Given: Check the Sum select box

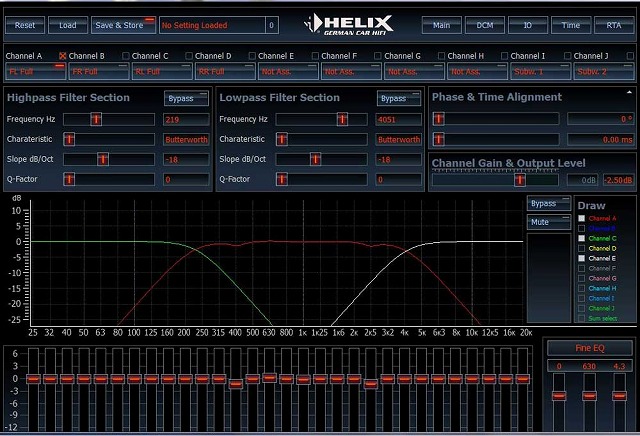Looking at the screenshot, I should coord(582,318).
